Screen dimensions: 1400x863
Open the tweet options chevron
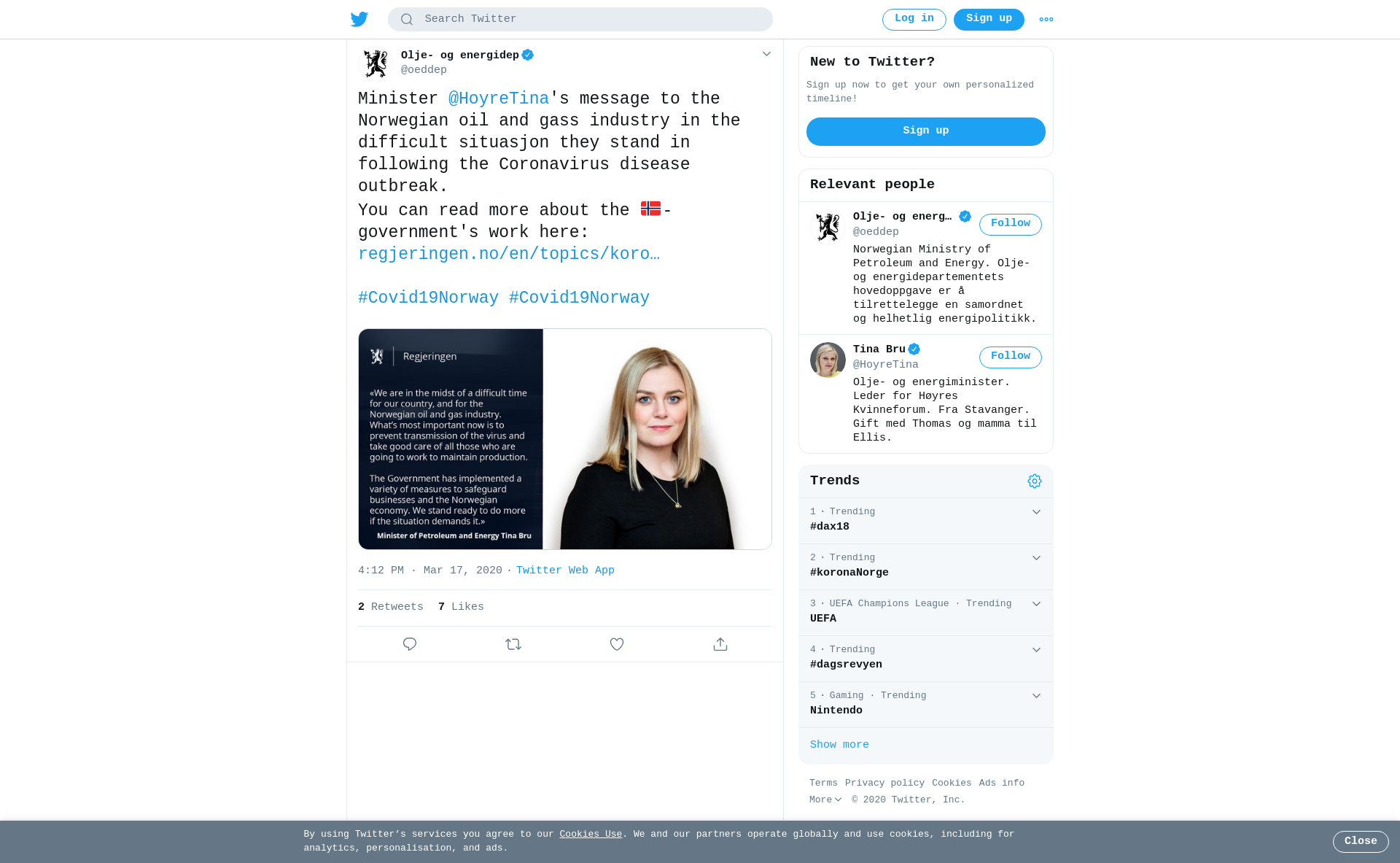[x=766, y=54]
